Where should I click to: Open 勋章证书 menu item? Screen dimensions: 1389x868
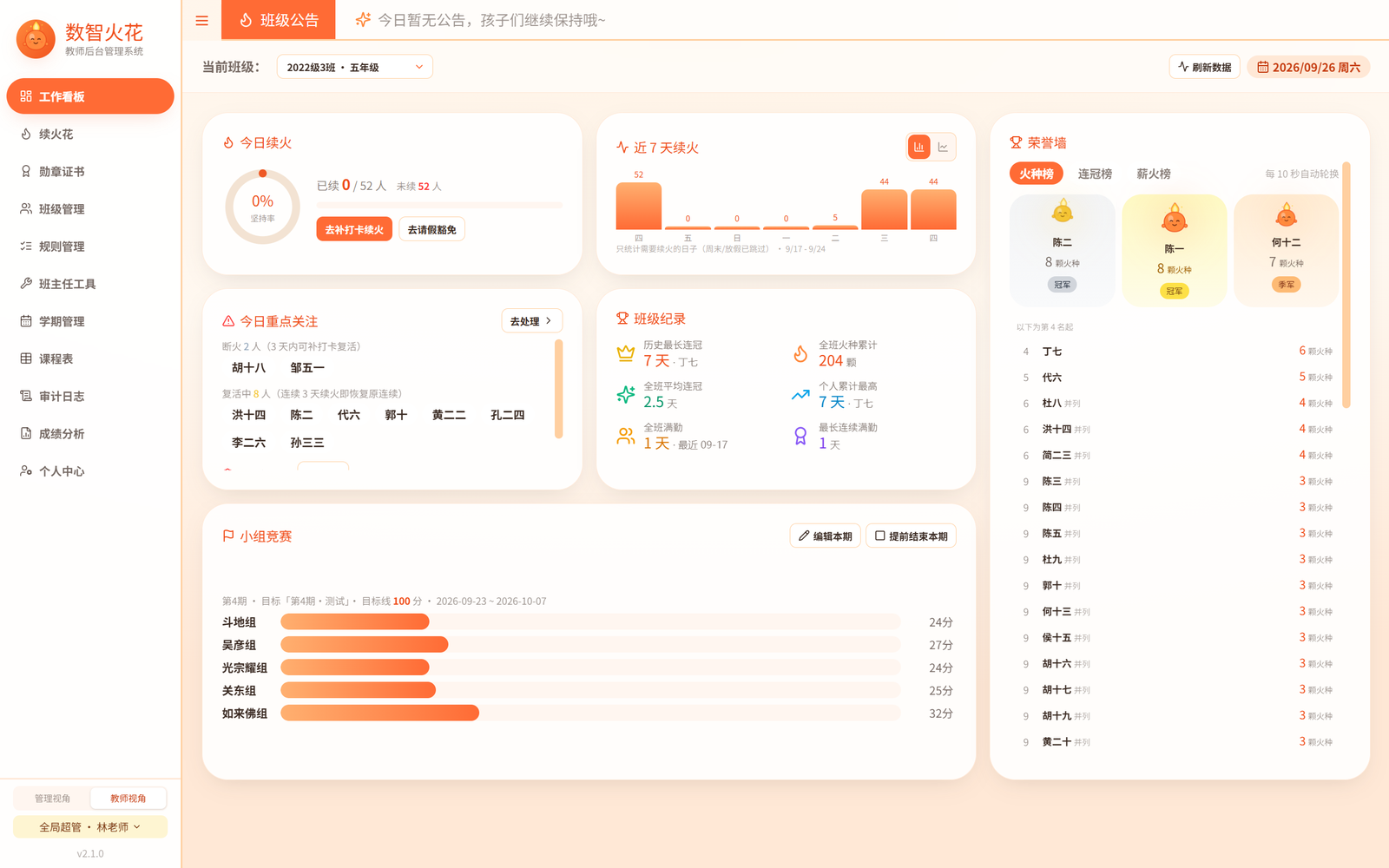pyautogui.click(x=90, y=171)
